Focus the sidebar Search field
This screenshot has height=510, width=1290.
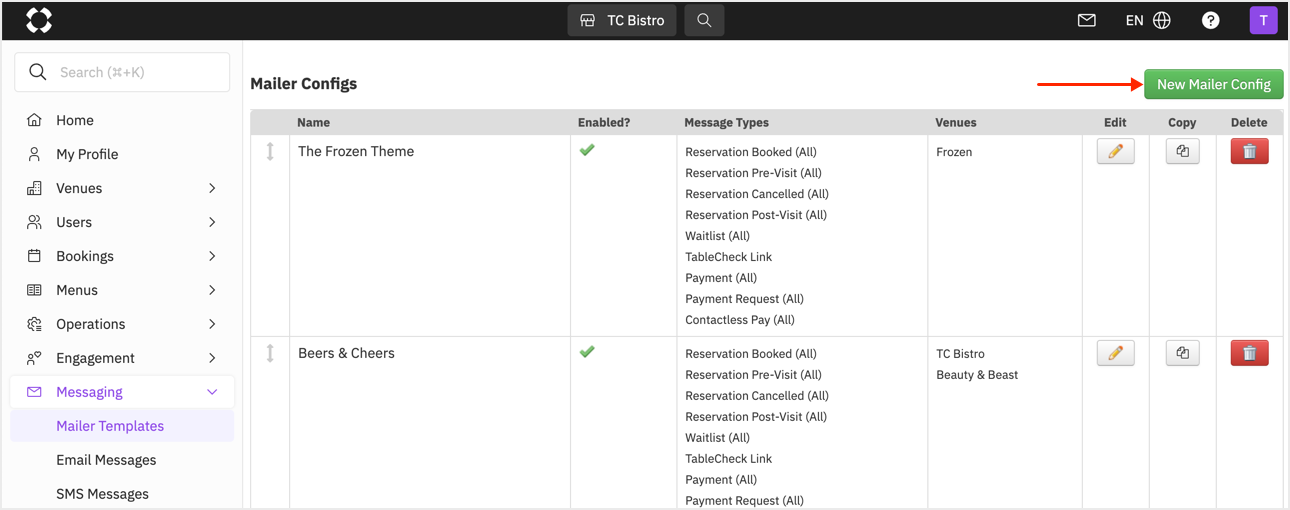[x=122, y=72]
